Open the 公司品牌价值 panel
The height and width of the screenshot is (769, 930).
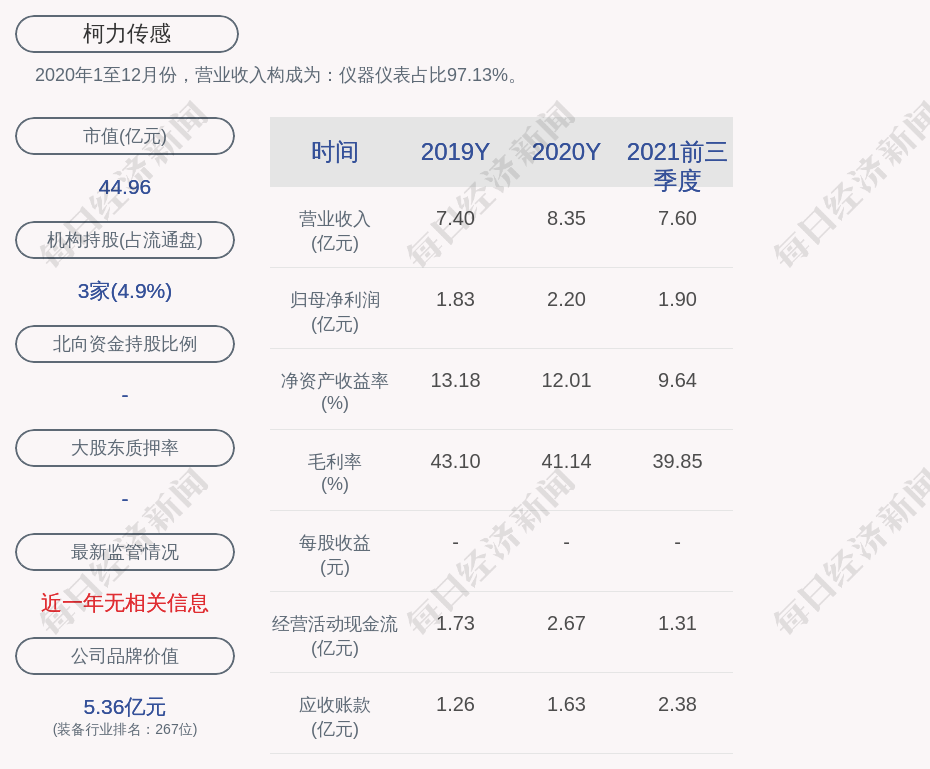tap(124, 656)
